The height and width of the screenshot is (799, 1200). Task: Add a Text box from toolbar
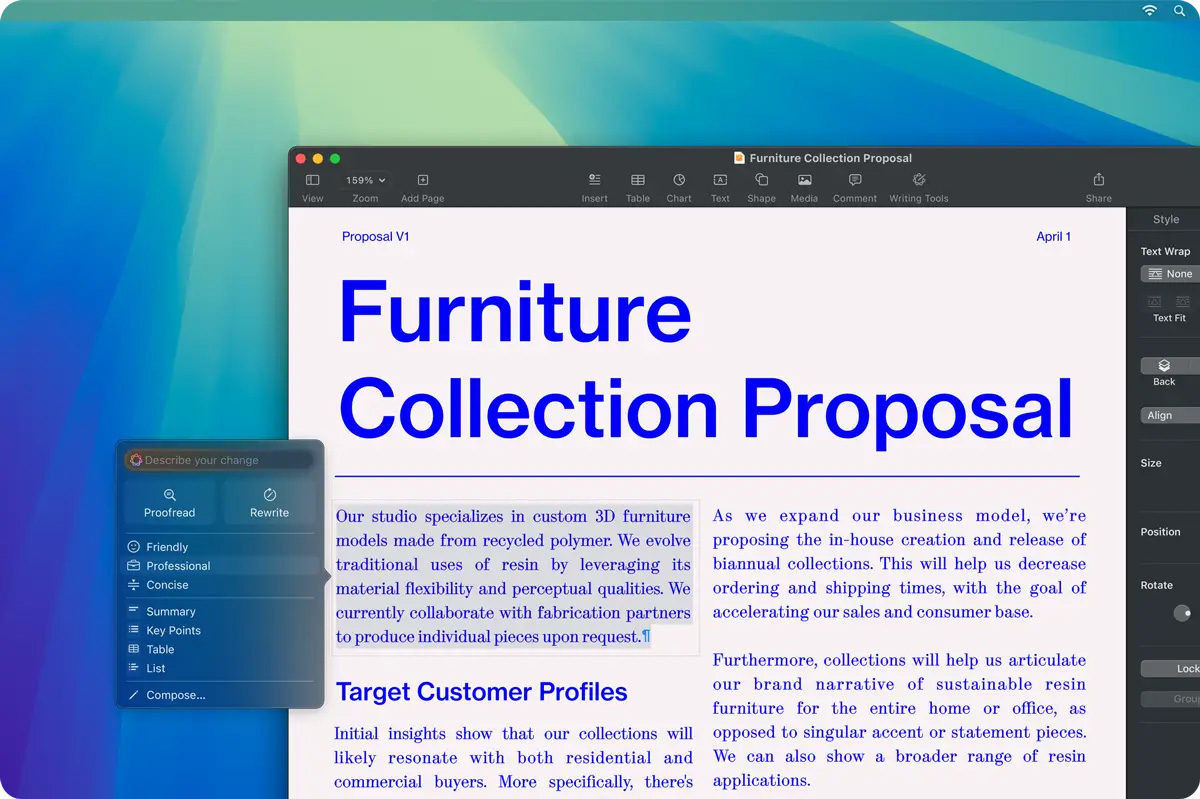[720, 180]
